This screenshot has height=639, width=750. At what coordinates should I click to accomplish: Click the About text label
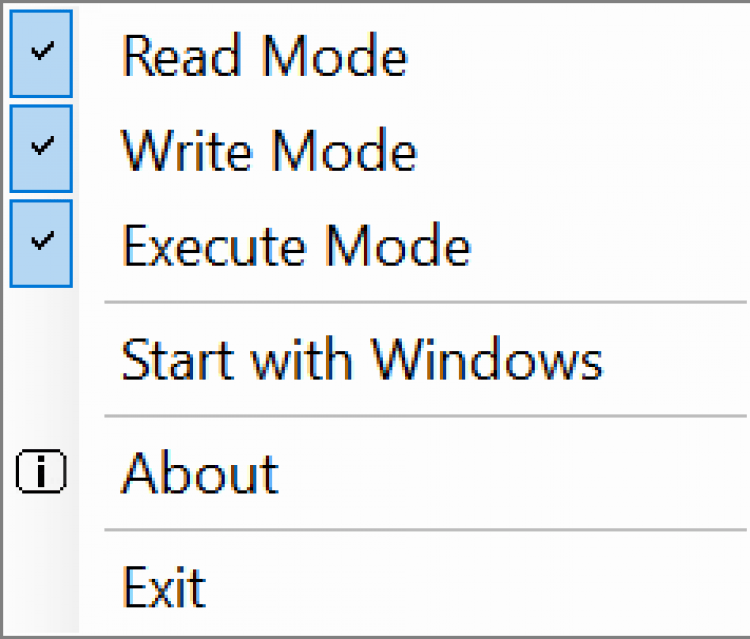(x=200, y=473)
